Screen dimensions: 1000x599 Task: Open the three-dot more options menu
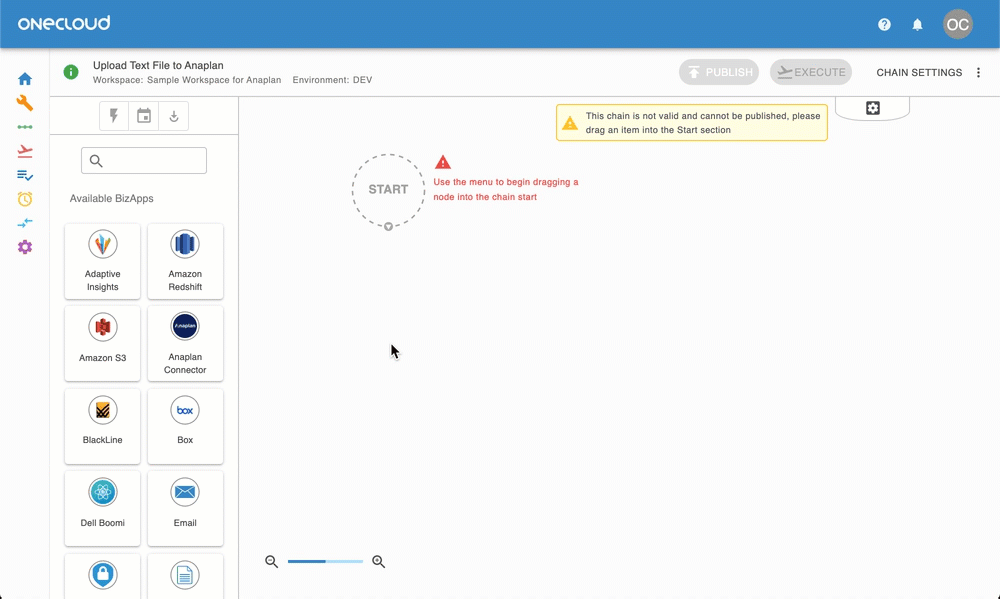(978, 73)
